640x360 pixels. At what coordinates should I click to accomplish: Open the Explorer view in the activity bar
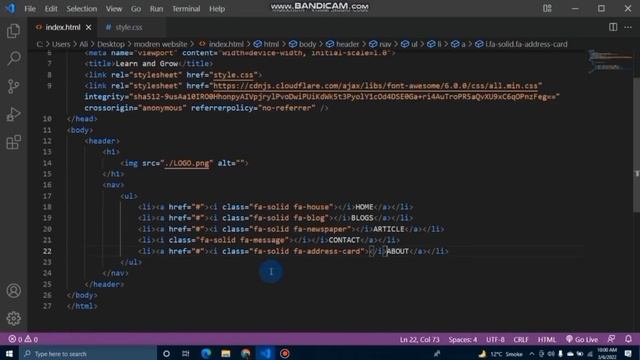[13, 31]
